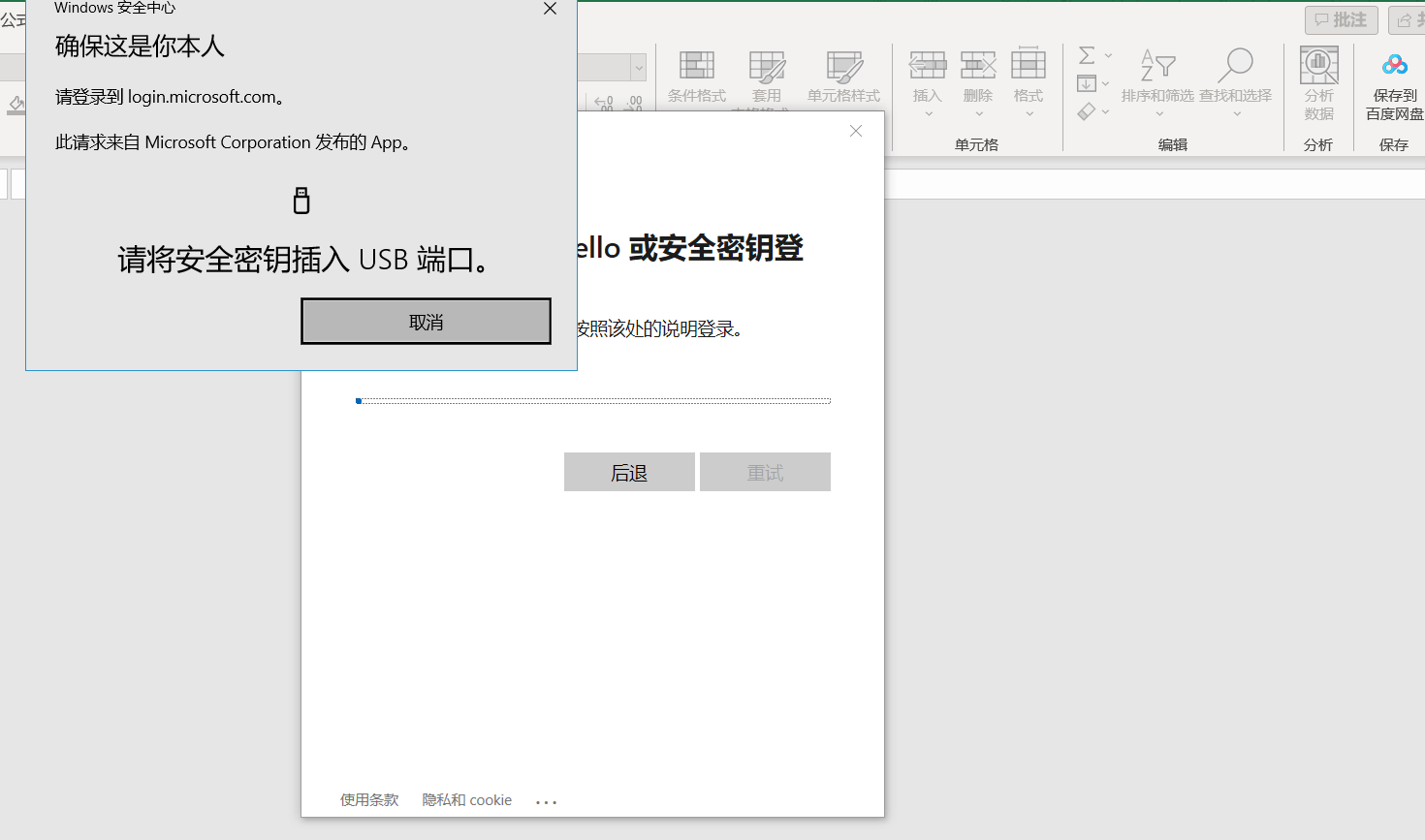
Task: Click the 插入 cells icon in Excel
Action: (928, 65)
